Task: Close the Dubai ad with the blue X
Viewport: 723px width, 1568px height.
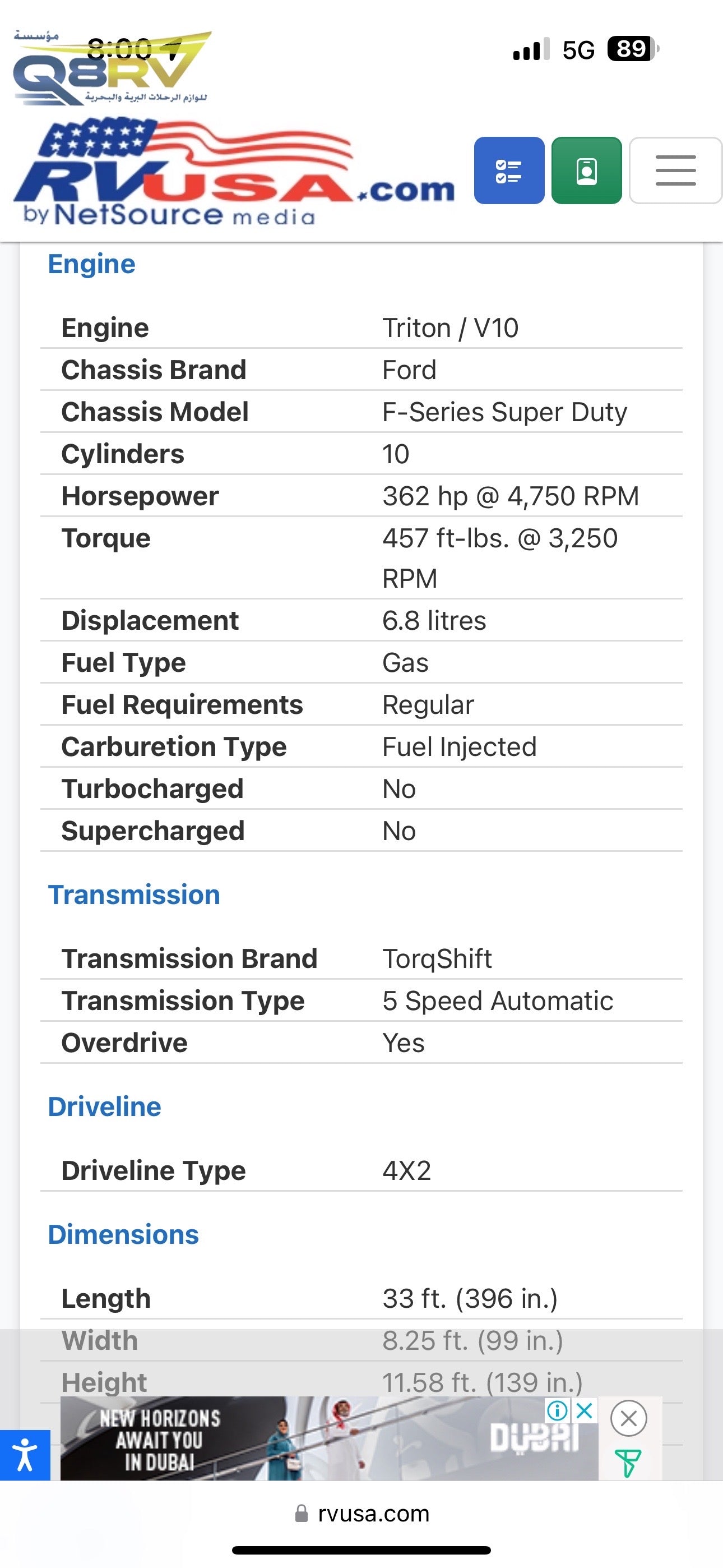Action: click(x=584, y=1410)
